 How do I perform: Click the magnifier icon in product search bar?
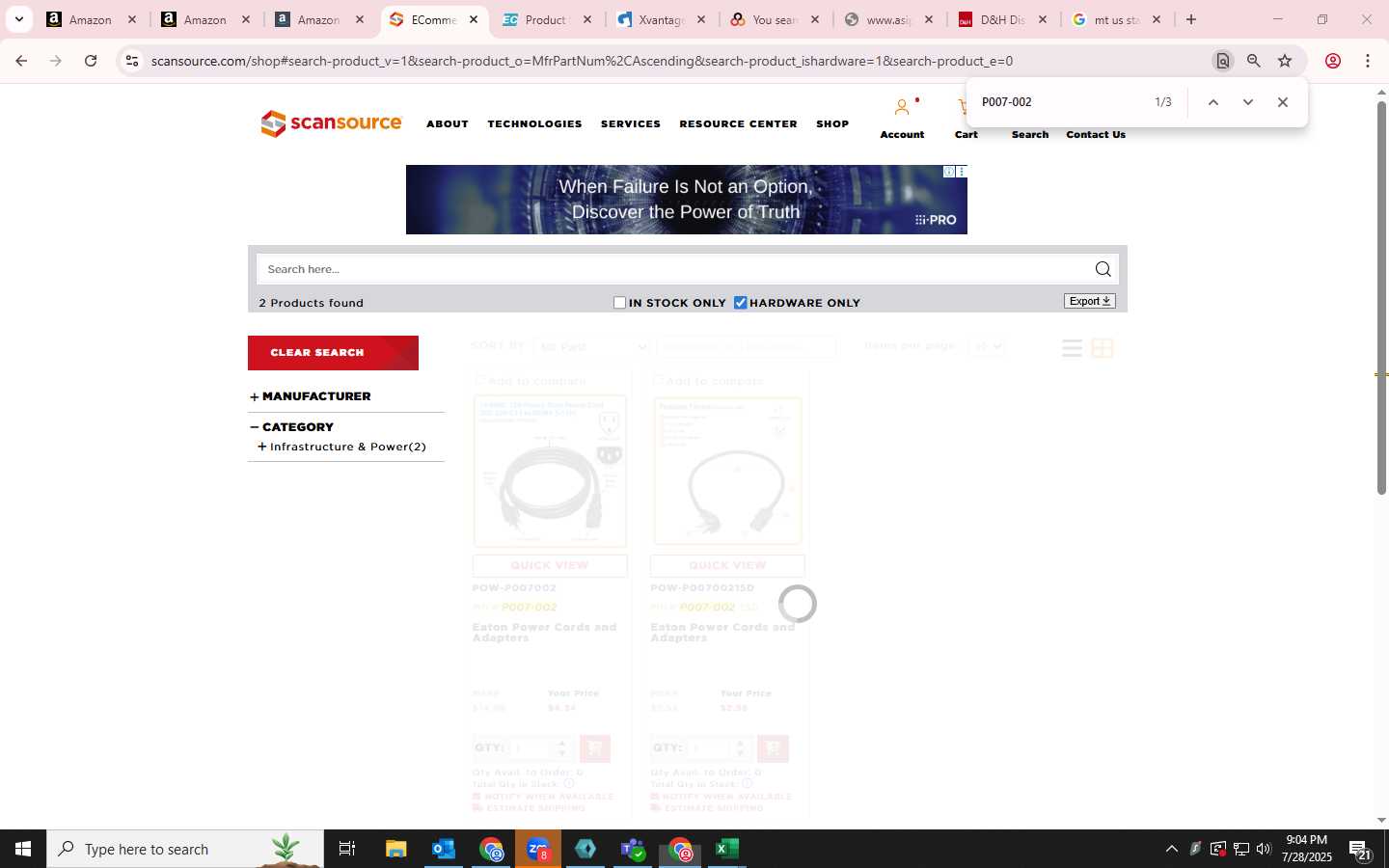1103,269
